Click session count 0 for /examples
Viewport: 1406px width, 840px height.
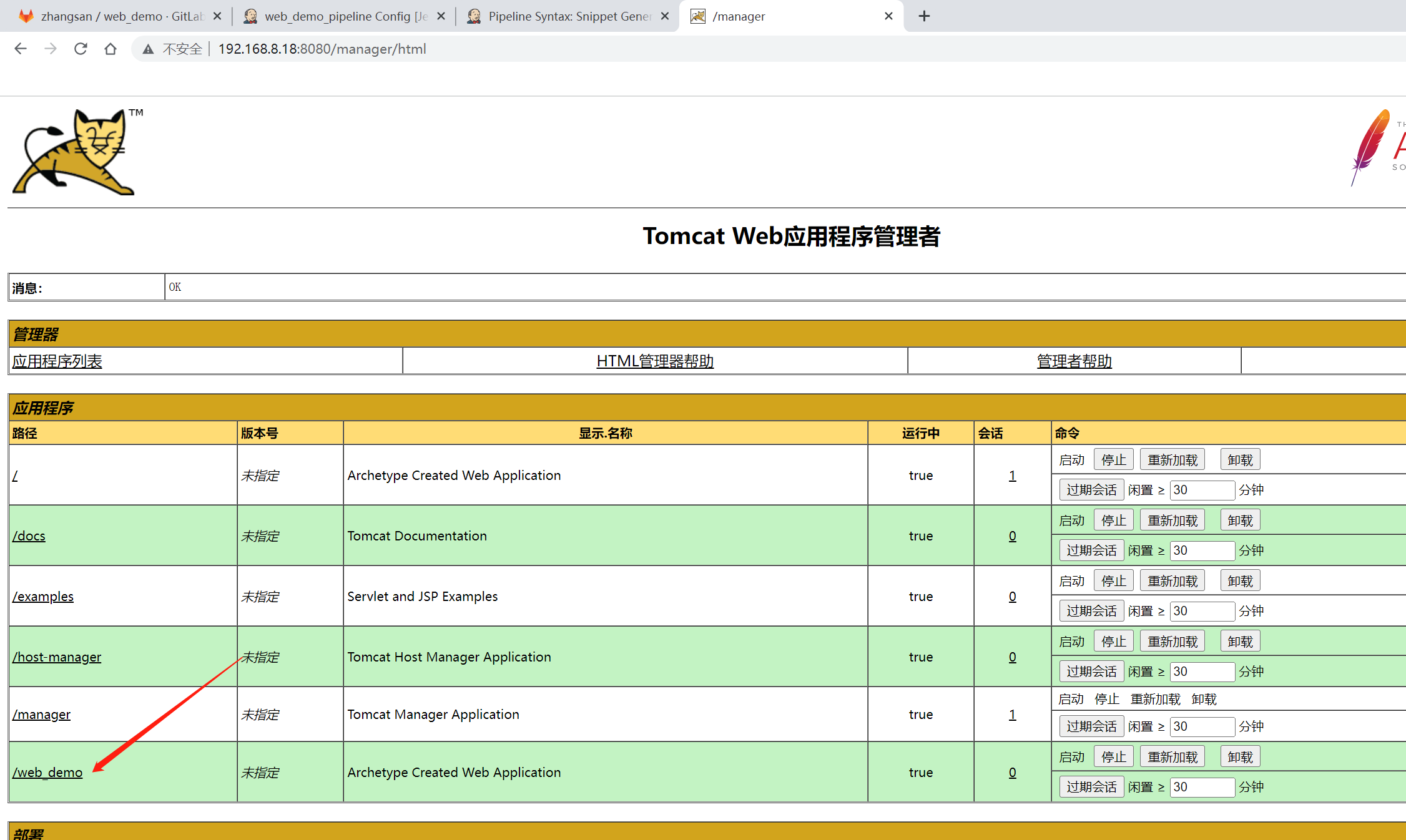[x=1012, y=597]
